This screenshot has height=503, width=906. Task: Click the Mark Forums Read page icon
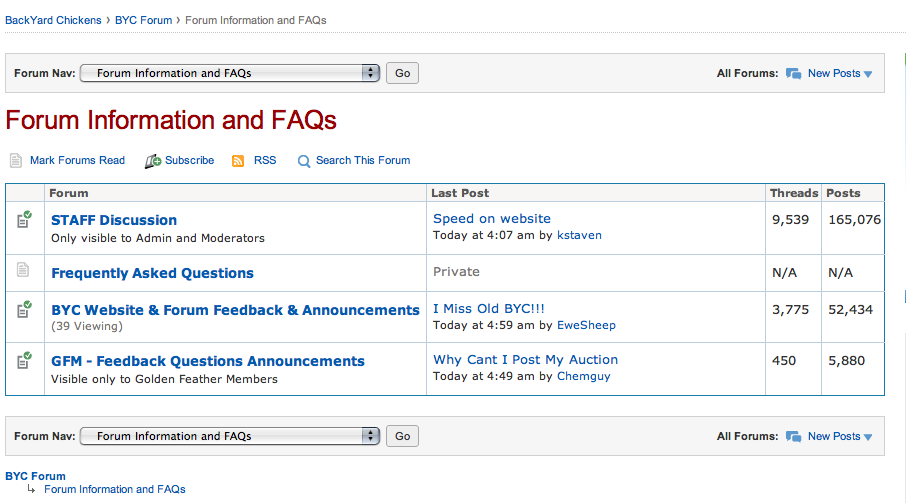[16, 161]
